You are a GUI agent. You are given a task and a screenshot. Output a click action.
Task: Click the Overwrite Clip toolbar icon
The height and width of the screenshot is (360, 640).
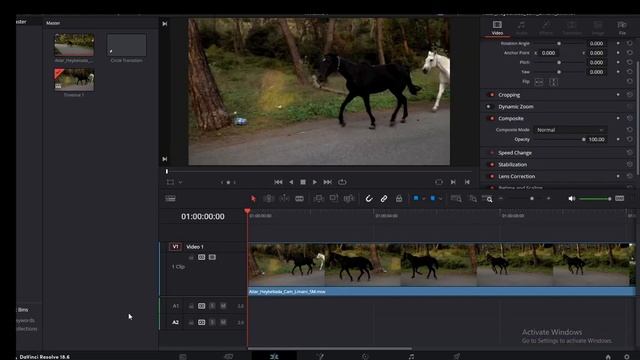point(333,198)
